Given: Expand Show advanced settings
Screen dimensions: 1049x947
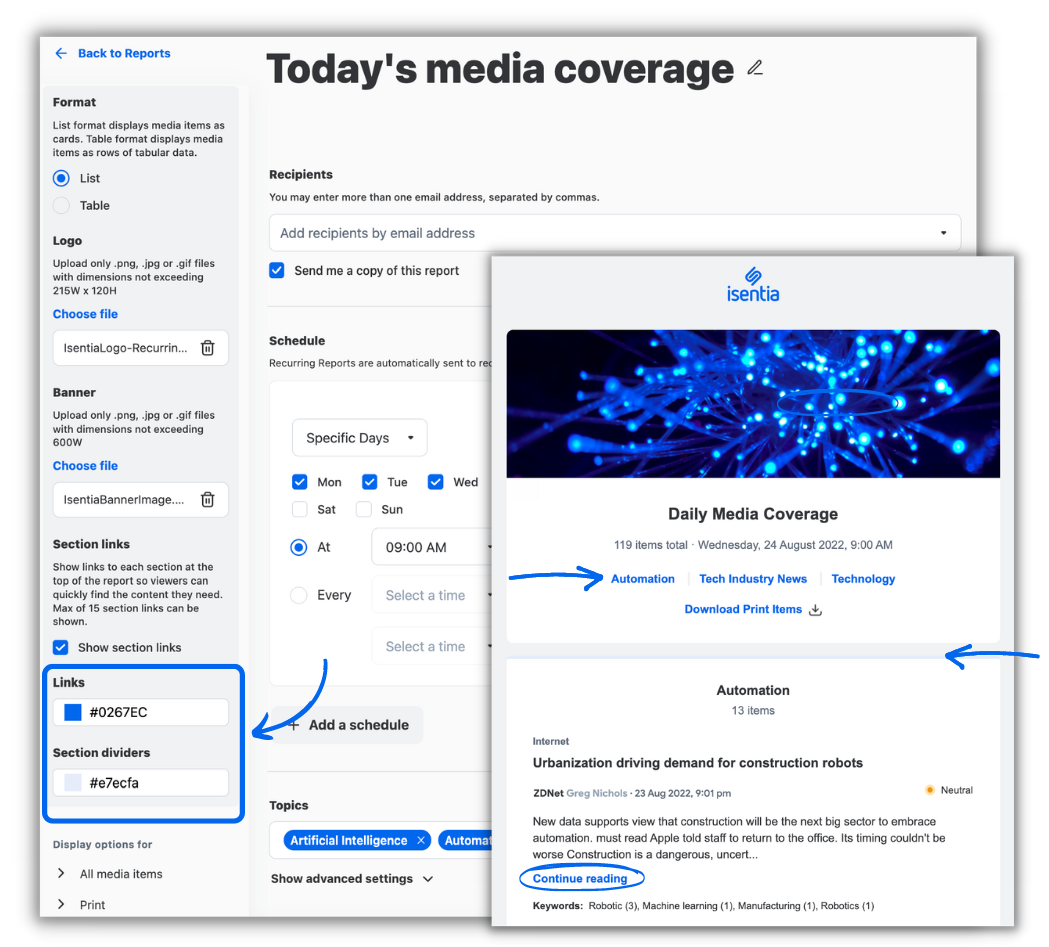Looking at the screenshot, I should click(352, 879).
